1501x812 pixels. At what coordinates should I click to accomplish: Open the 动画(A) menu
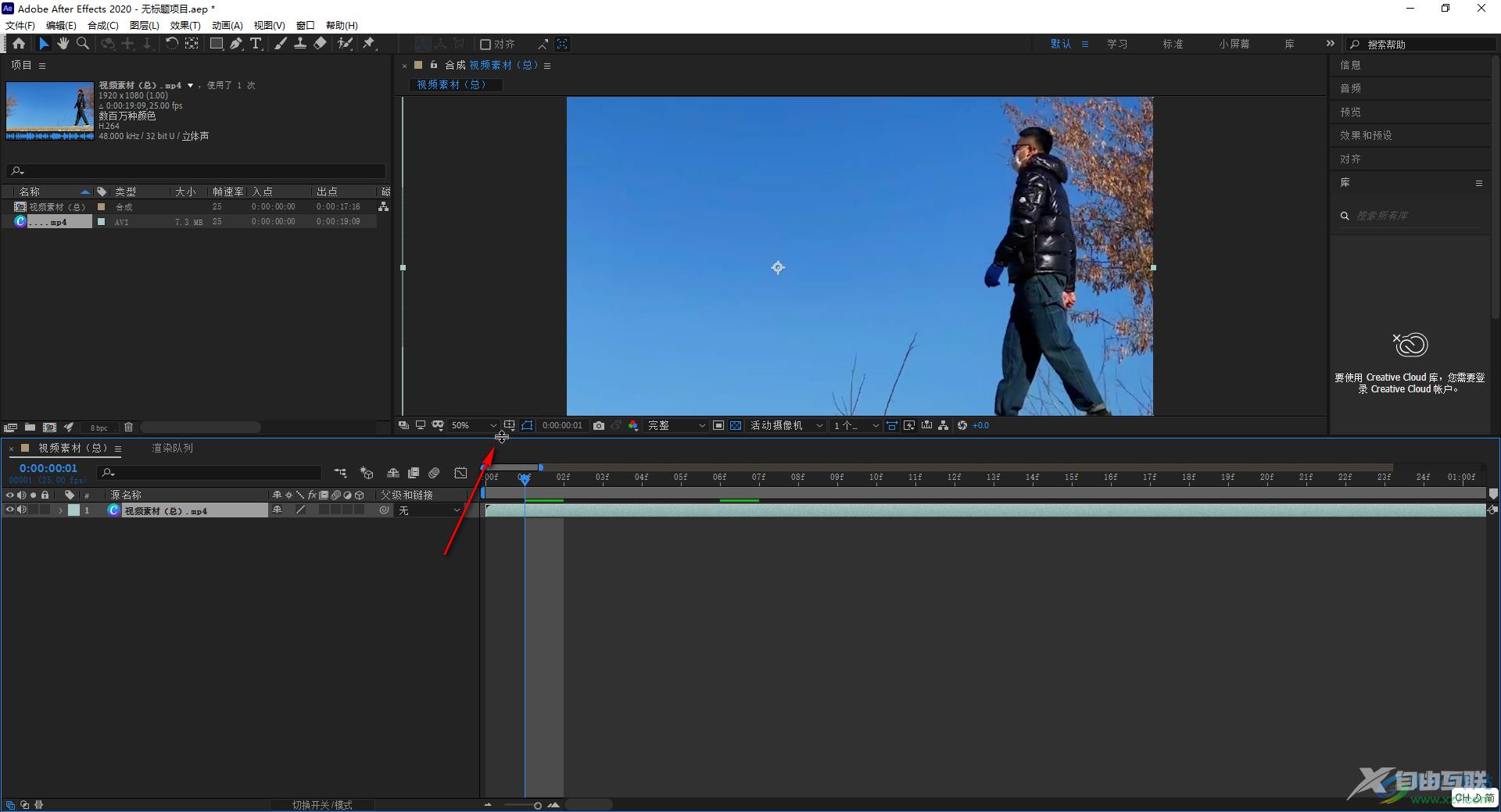pyautogui.click(x=227, y=25)
